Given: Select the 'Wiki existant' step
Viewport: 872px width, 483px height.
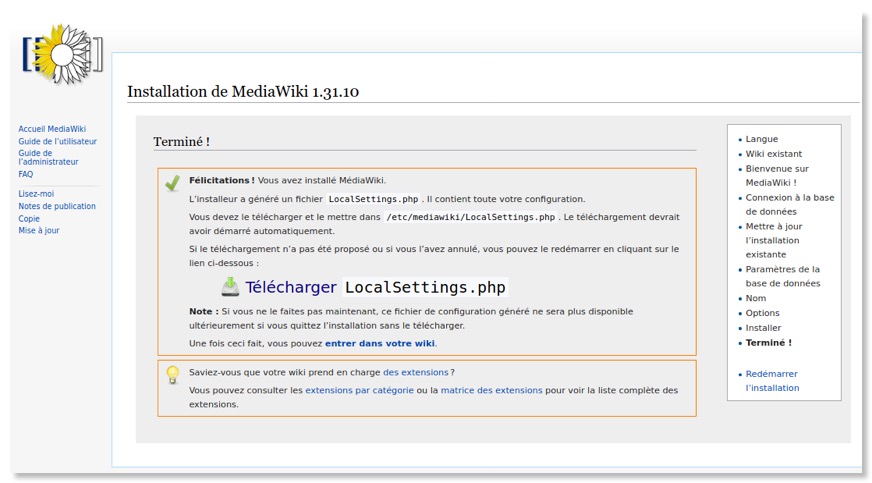Looking at the screenshot, I should tap(774, 153).
